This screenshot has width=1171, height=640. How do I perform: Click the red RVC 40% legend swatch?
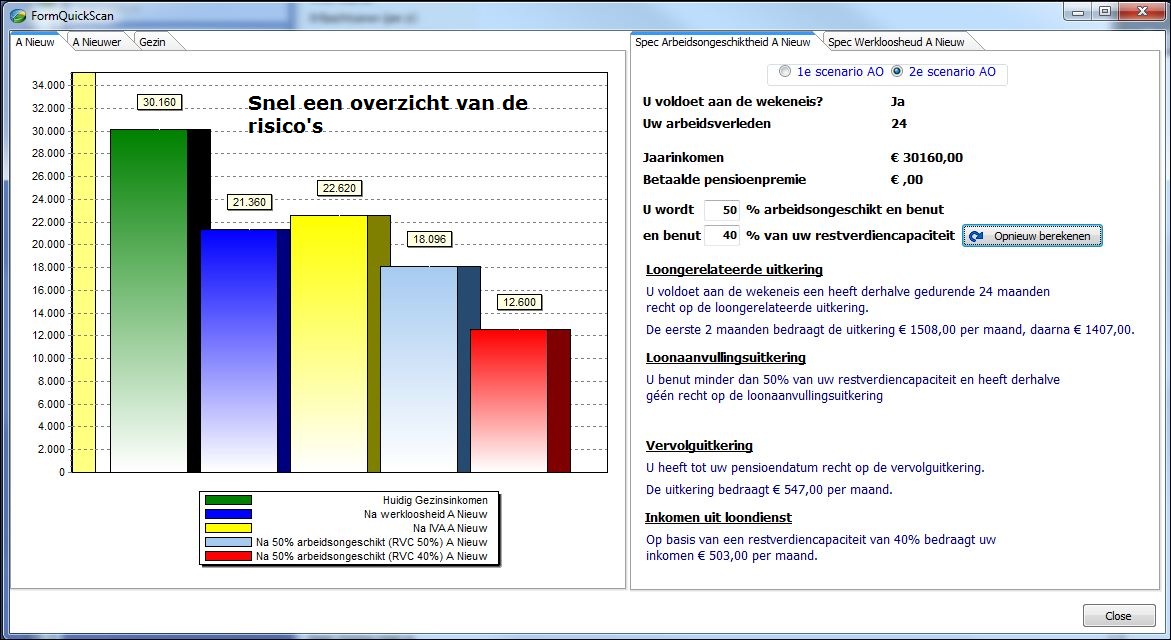coord(229,556)
